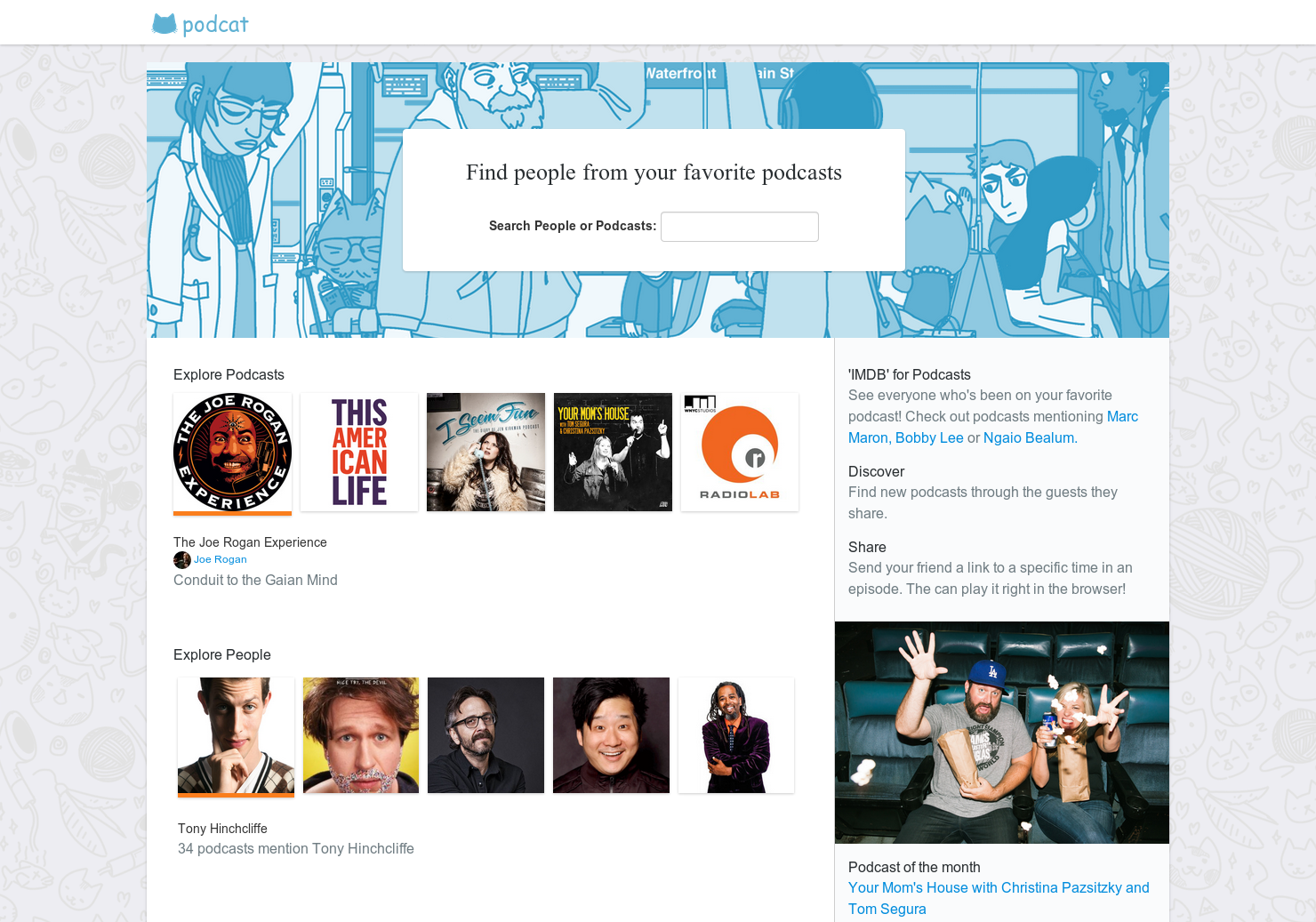
Task: Click Joe Rogan's small avatar icon
Action: pos(182,560)
